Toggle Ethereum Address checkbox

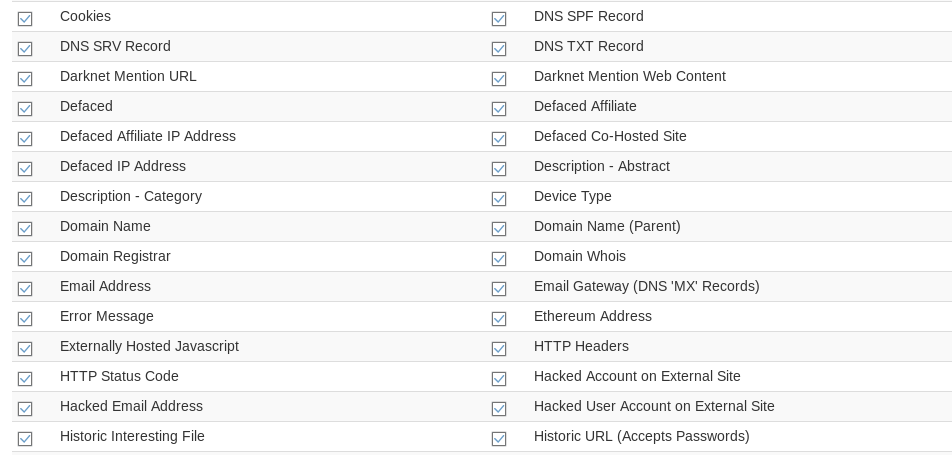tap(499, 318)
